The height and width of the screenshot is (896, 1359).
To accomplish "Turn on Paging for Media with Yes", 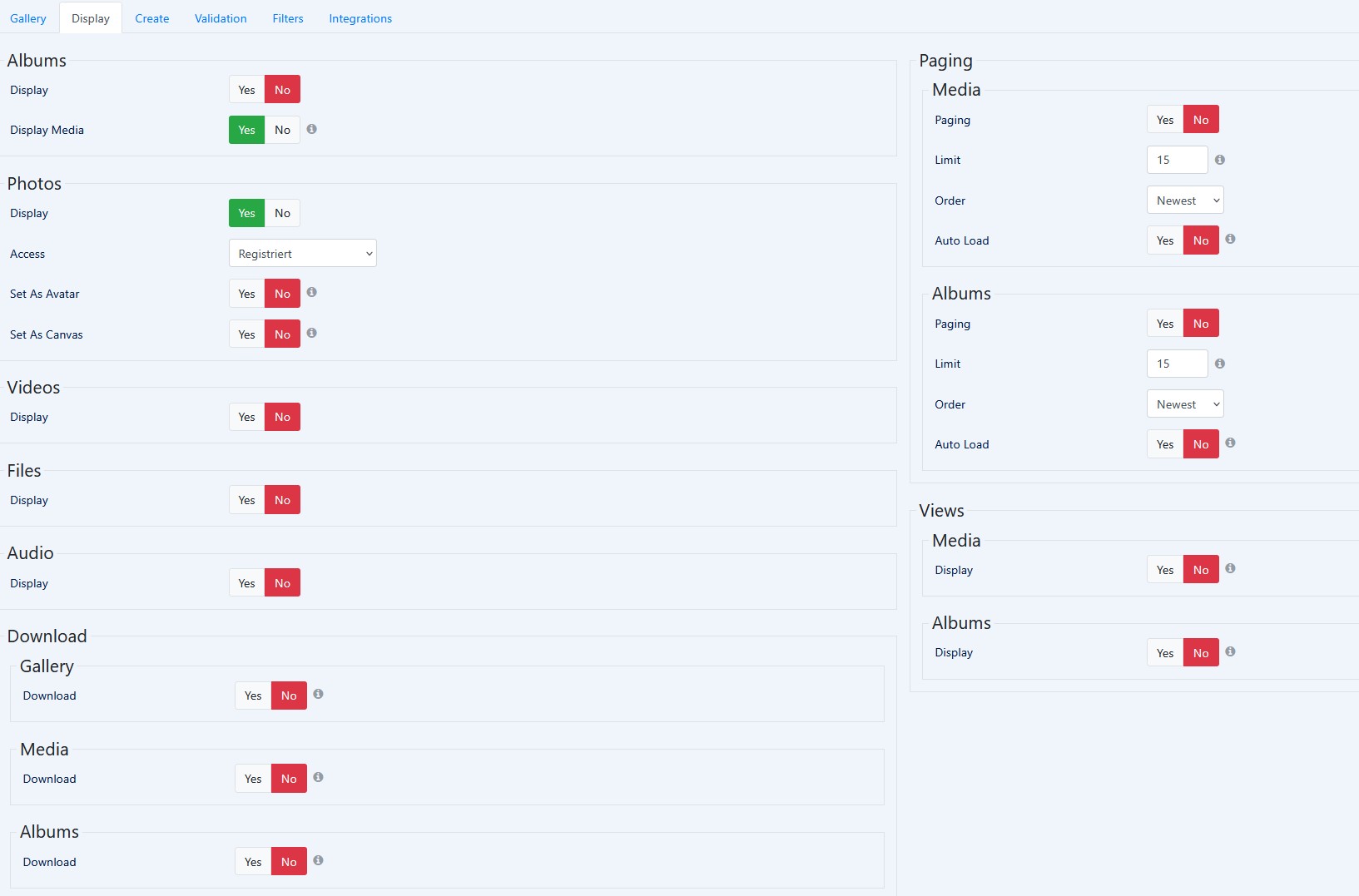I will [1164, 120].
